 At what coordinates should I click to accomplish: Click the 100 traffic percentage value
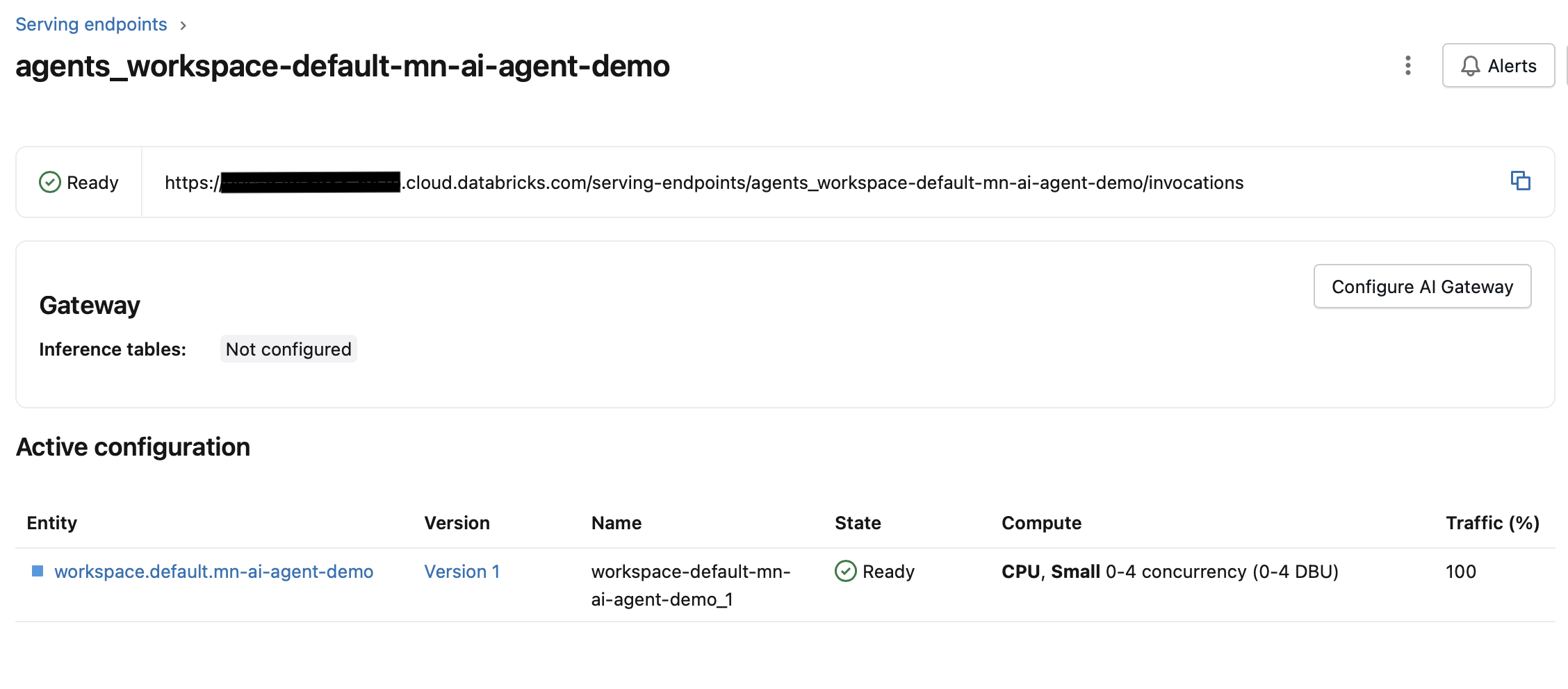(x=1461, y=572)
